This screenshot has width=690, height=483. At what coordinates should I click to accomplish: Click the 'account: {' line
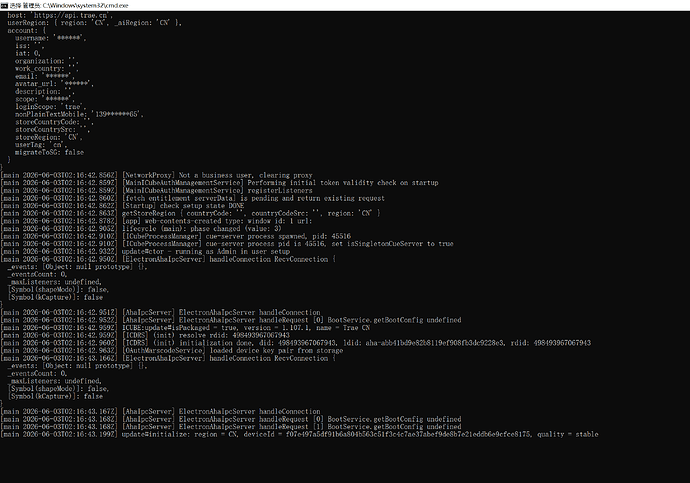(x=26, y=30)
